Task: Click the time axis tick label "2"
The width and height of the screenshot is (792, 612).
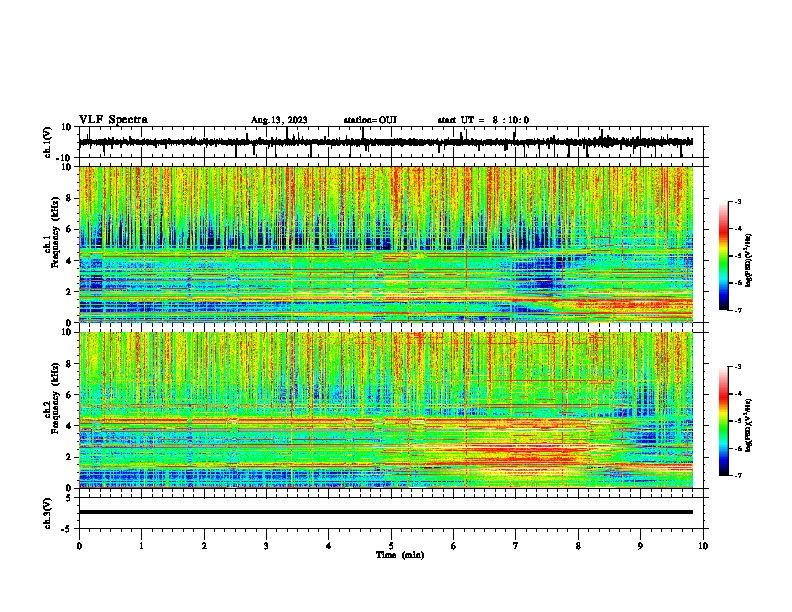Action: click(x=204, y=546)
